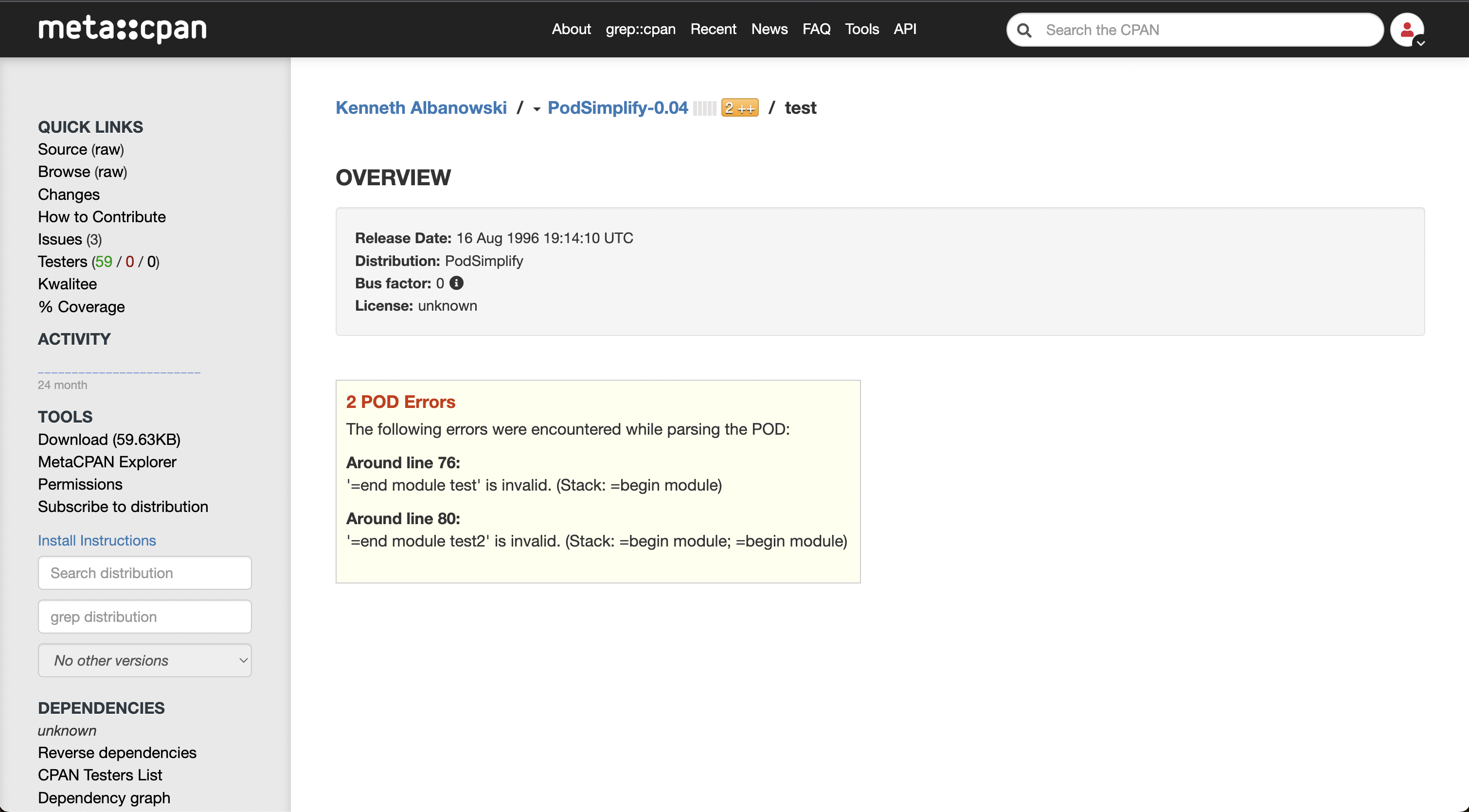Open the Install Instructions link
This screenshot has width=1469, height=812.
pyautogui.click(x=97, y=541)
